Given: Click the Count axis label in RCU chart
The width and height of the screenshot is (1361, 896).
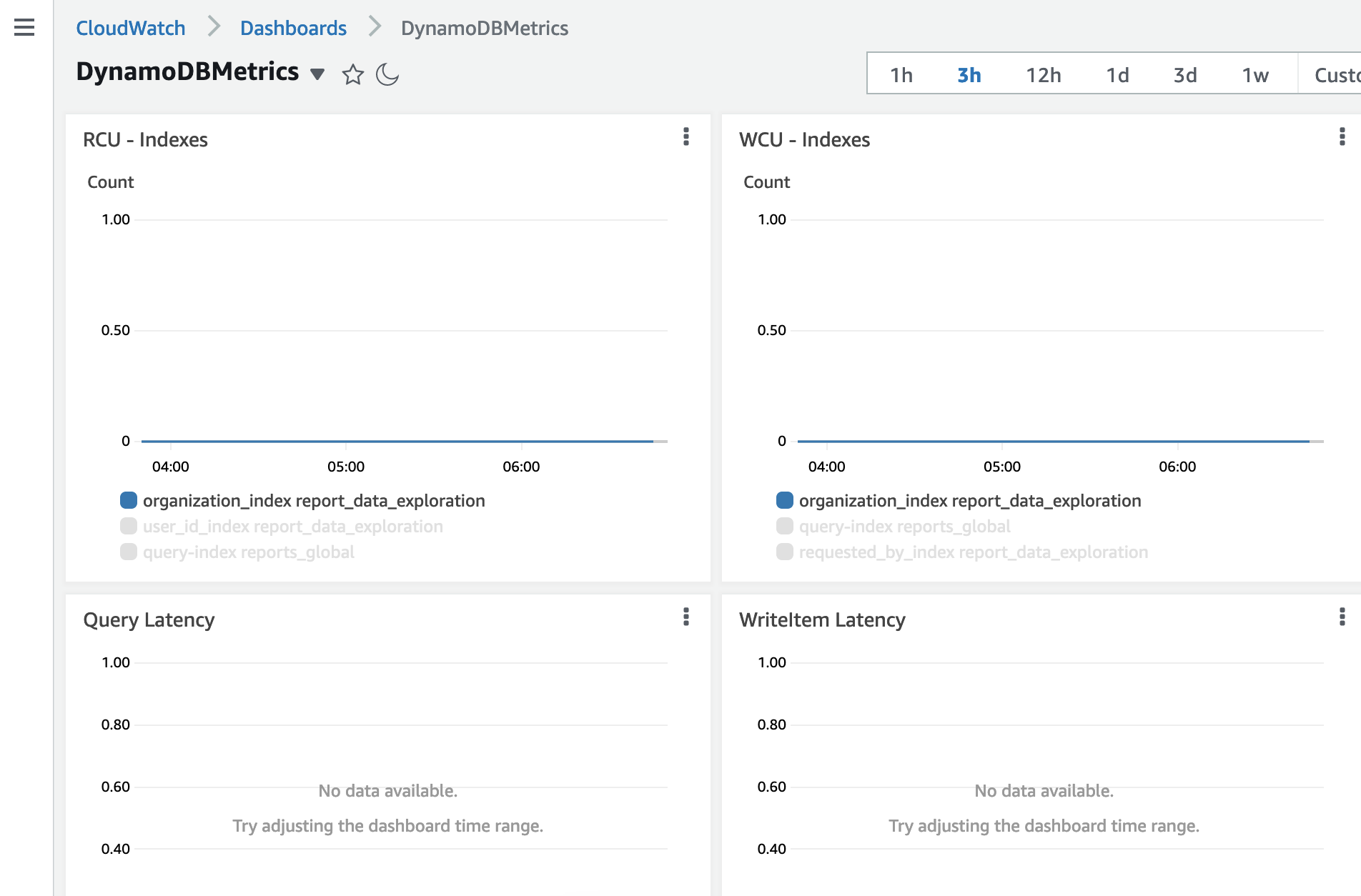Looking at the screenshot, I should pos(111,182).
